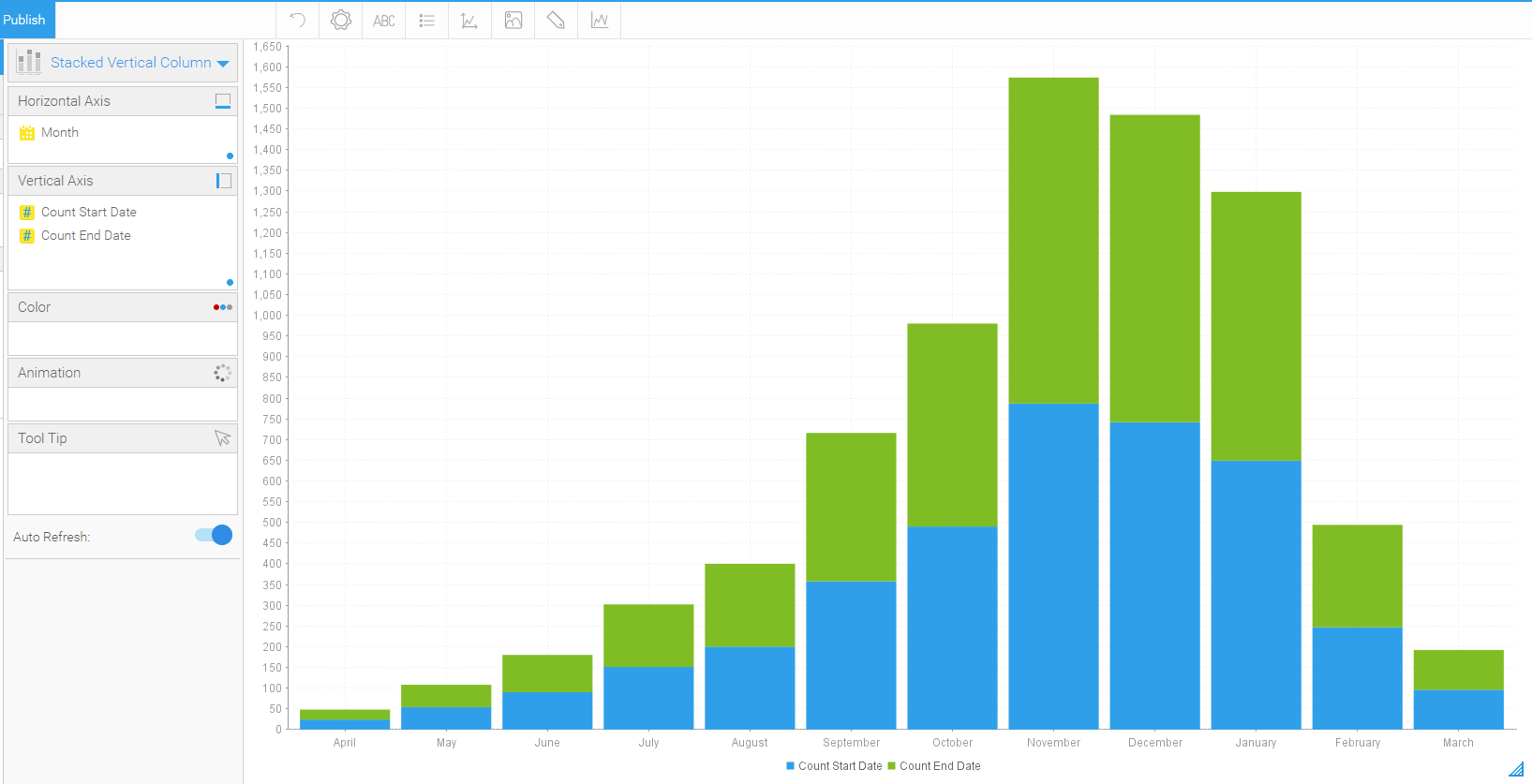
Task: Click the Color section header
Action: pyautogui.click(x=123, y=307)
